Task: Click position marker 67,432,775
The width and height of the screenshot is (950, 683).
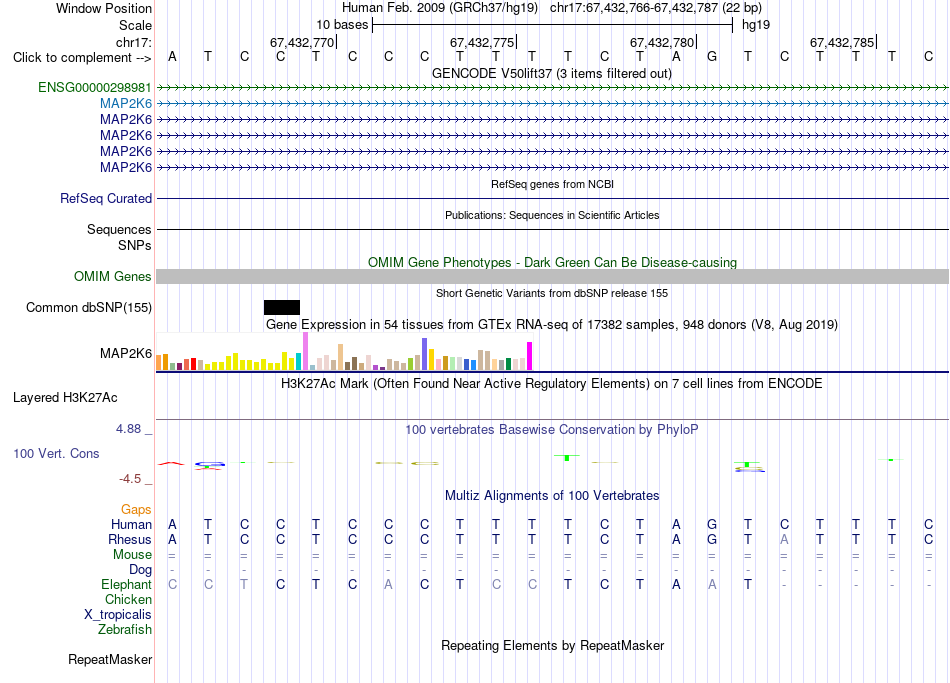Action: [x=482, y=42]
